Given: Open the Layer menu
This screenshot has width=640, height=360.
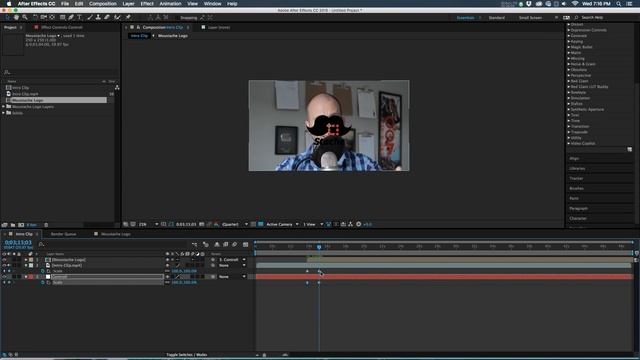Looking at the screenshot, I should click(128, 4).
